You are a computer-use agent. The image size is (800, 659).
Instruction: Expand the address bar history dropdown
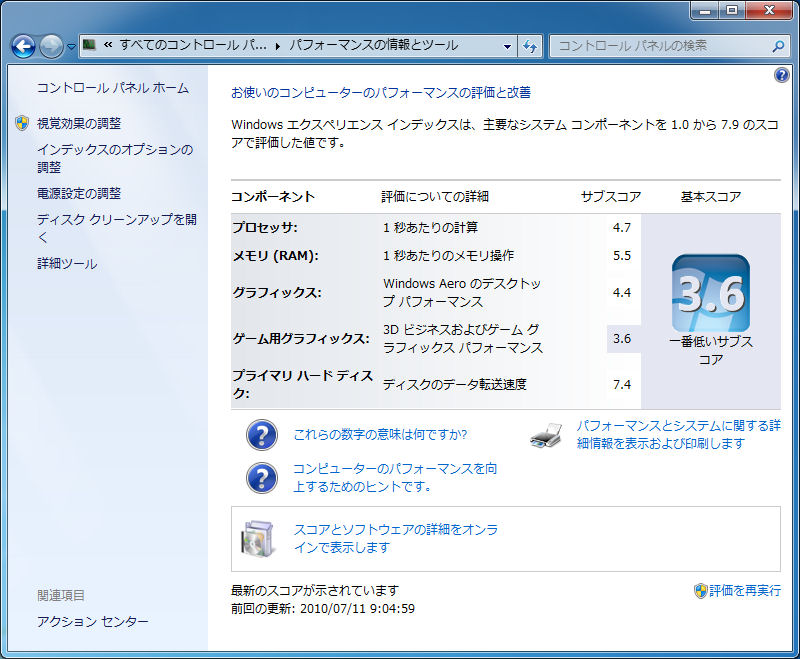(x=508, y=46)
